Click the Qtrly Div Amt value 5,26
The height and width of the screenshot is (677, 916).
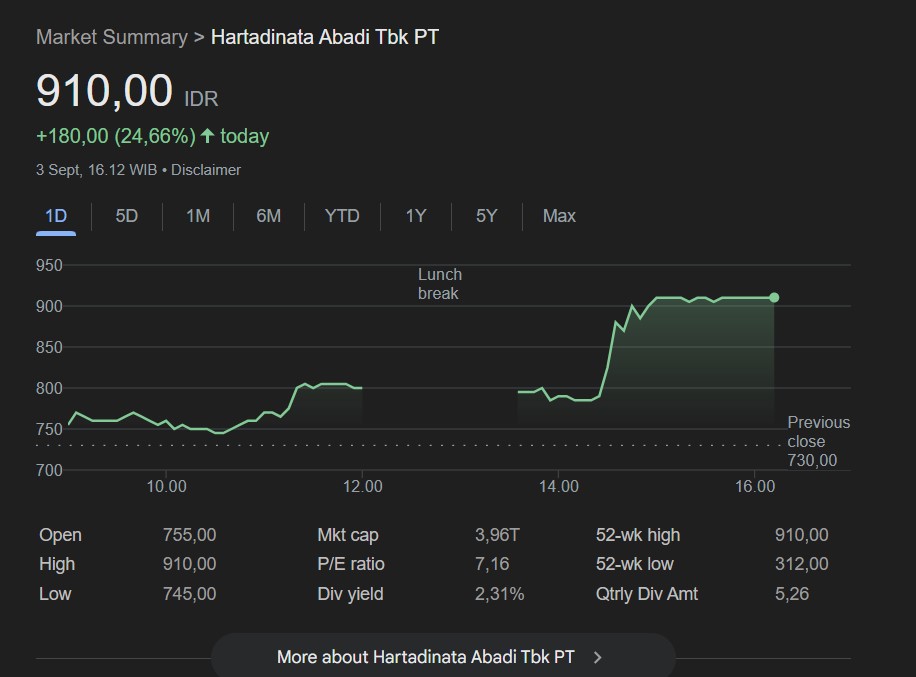792,594
